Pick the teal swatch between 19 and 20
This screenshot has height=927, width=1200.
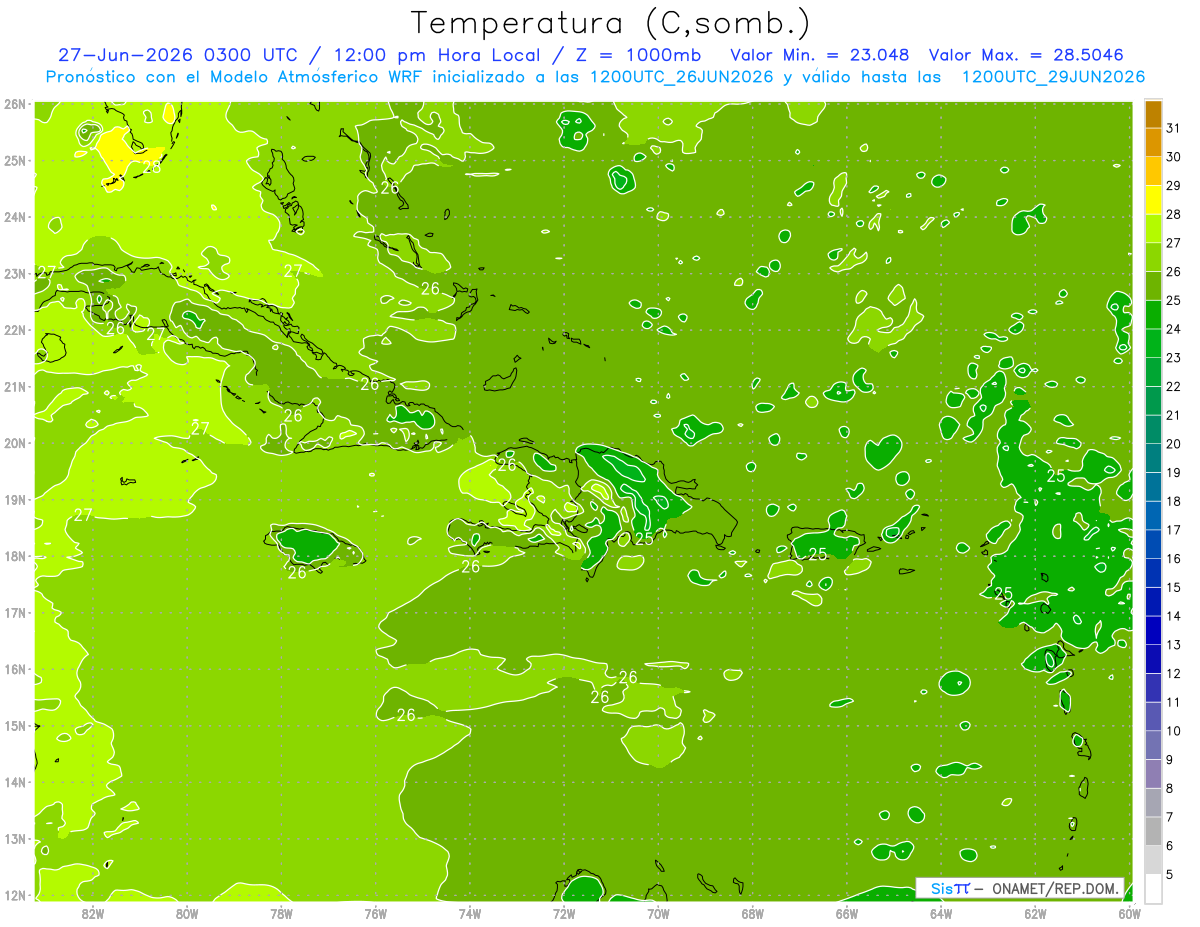tap(1153, 458)
